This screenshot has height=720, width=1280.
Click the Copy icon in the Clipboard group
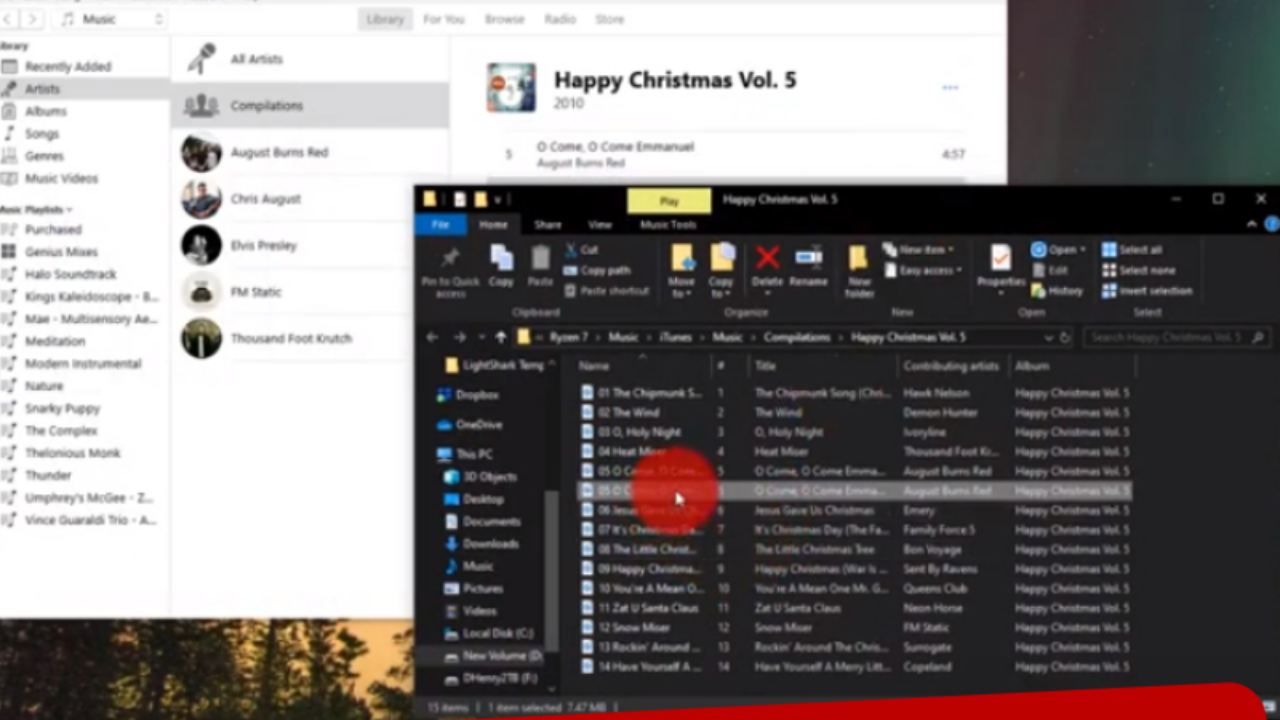[x=501, y=259]
